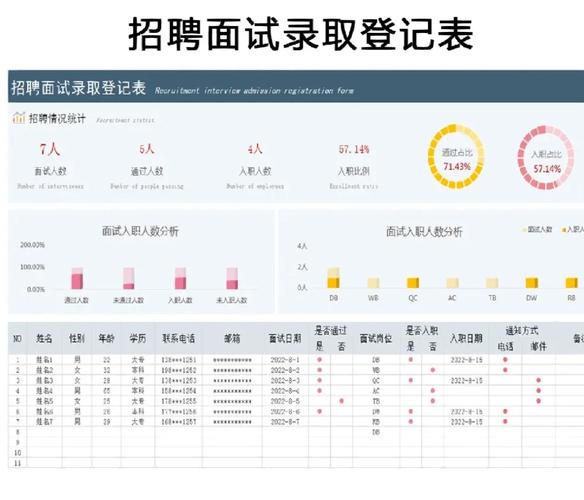Screen dimensions: 584x500
Task: Click the English subtitle in the dark banner
Action: tap(254, 91)
